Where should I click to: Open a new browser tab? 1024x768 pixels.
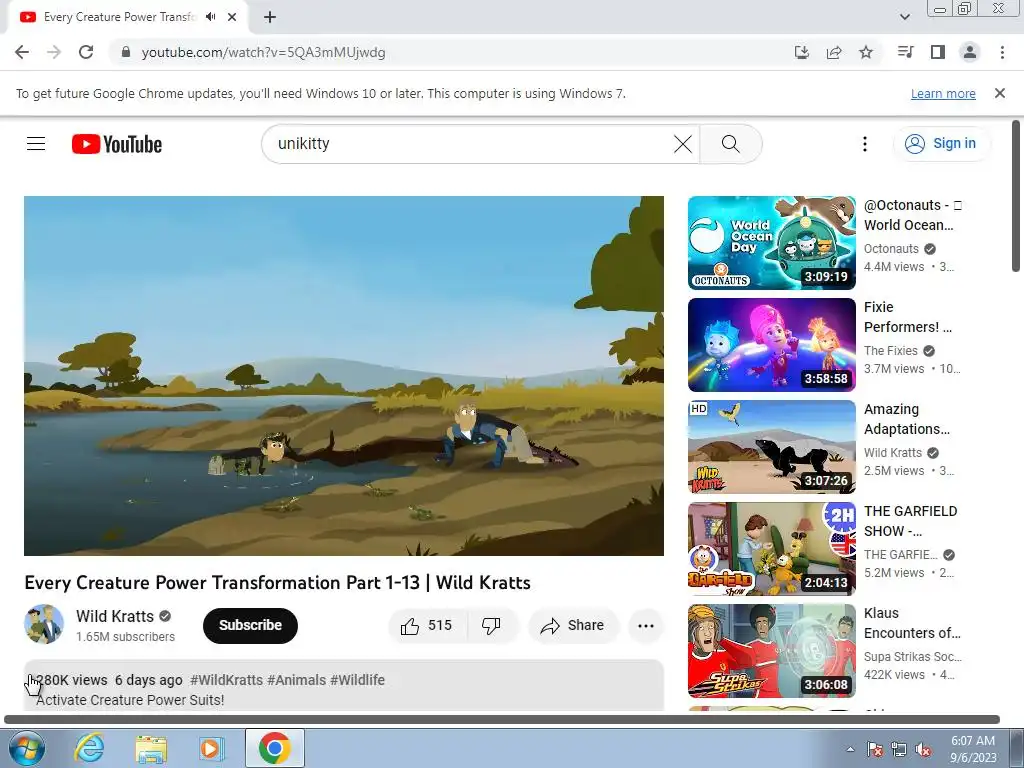[270, 18]
